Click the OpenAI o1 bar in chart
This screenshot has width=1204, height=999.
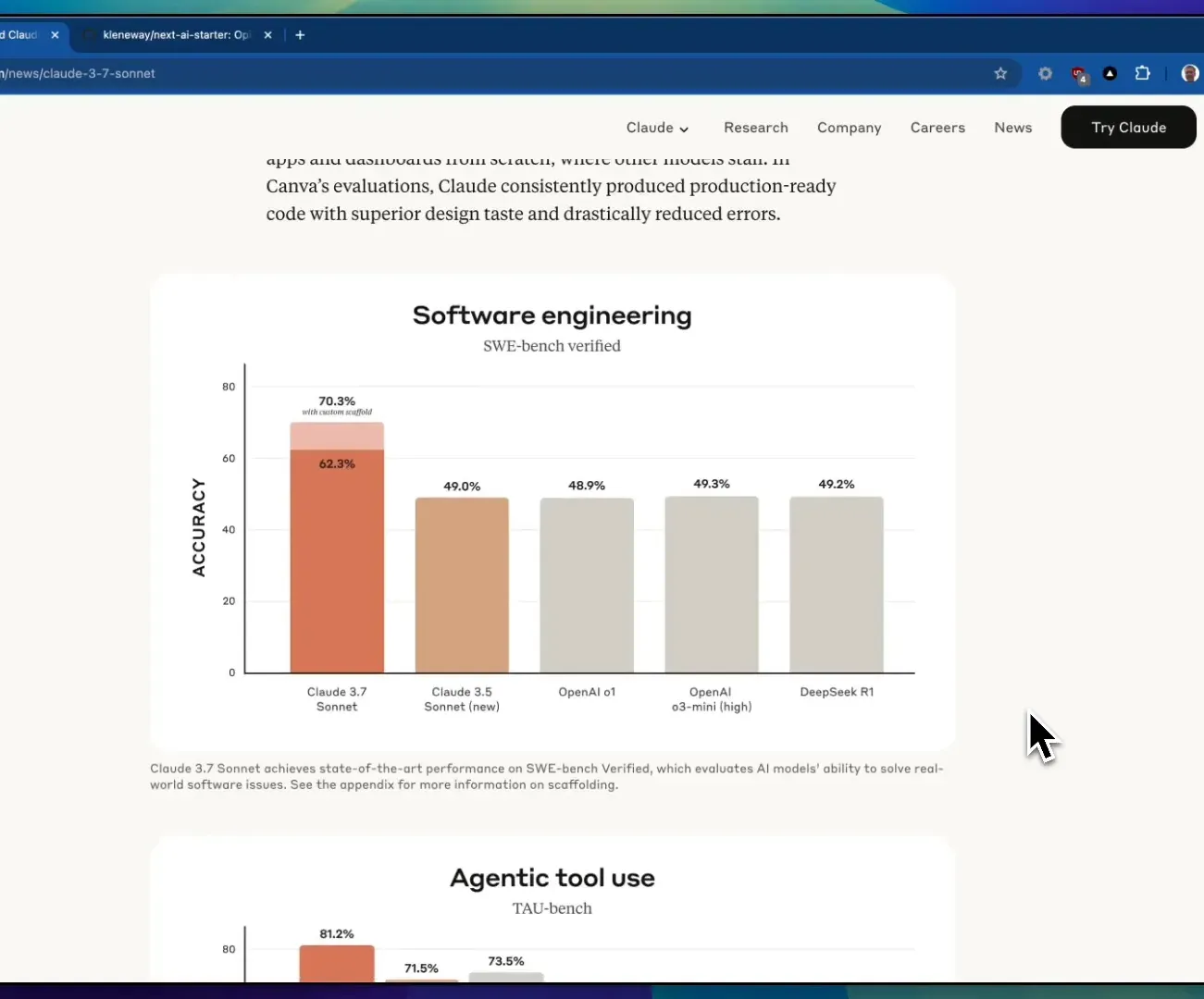coord(587,586)
